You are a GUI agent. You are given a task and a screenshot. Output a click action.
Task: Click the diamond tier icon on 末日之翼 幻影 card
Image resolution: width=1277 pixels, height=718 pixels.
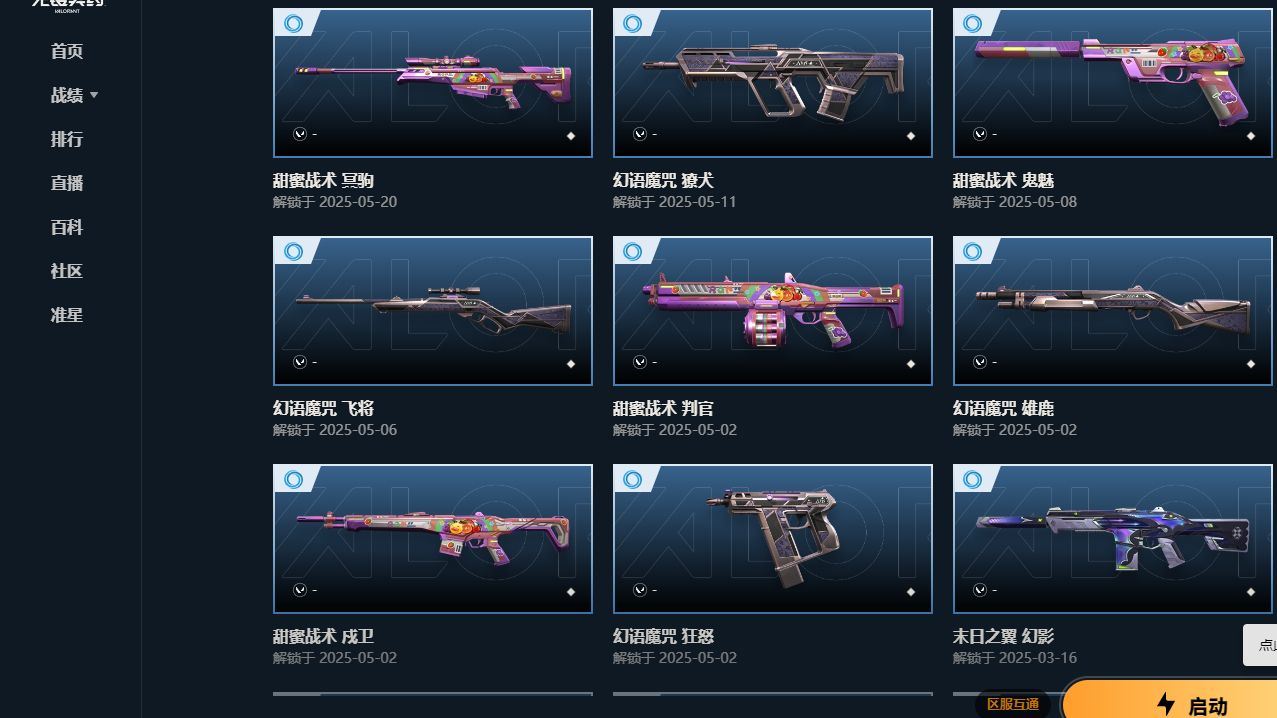1251,592
